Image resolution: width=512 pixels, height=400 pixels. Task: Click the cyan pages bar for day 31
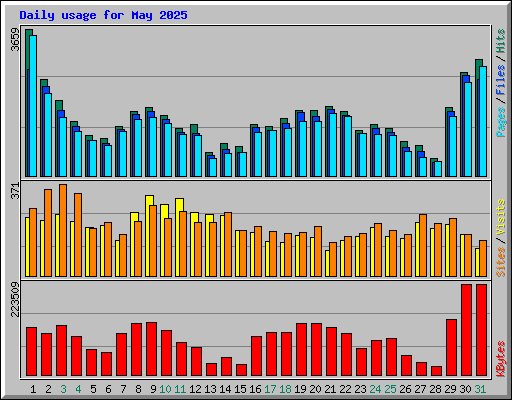483,121
